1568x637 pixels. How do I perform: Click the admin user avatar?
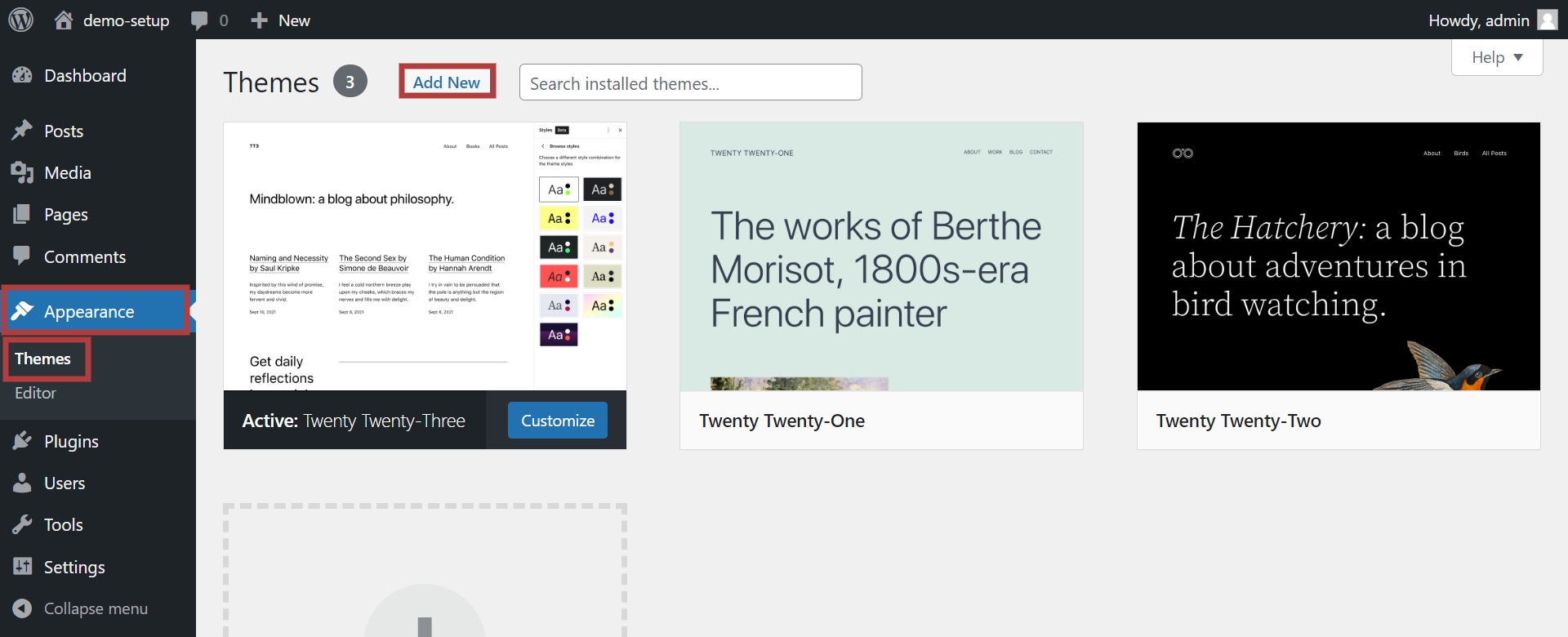(1547, 20)
